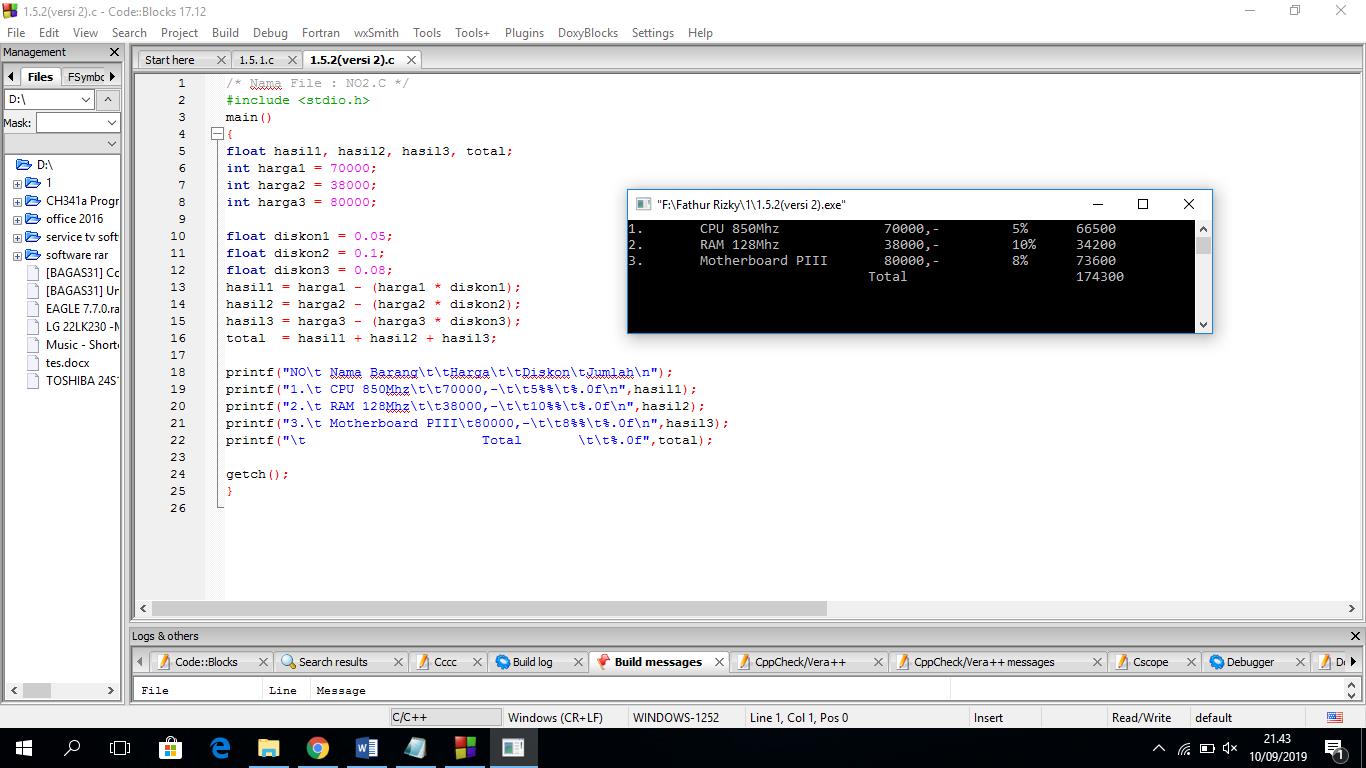Close the Logs & others panel
Viewport: 1366px width, 768px height.
[x=1355, y=636]
